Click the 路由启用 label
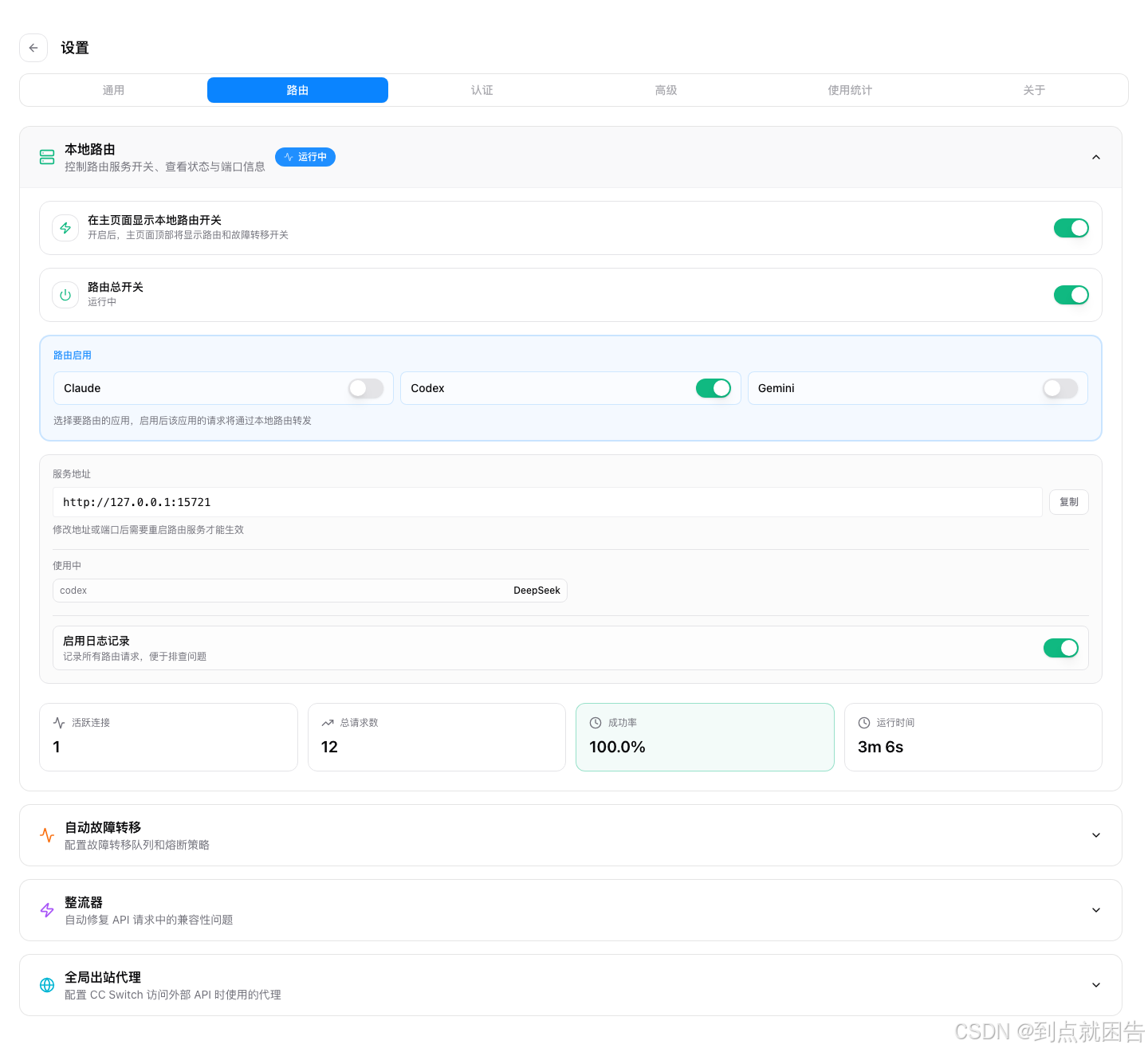Image resolution: width=1148 pixels, height=1052 pixels. tap(73, 355)
